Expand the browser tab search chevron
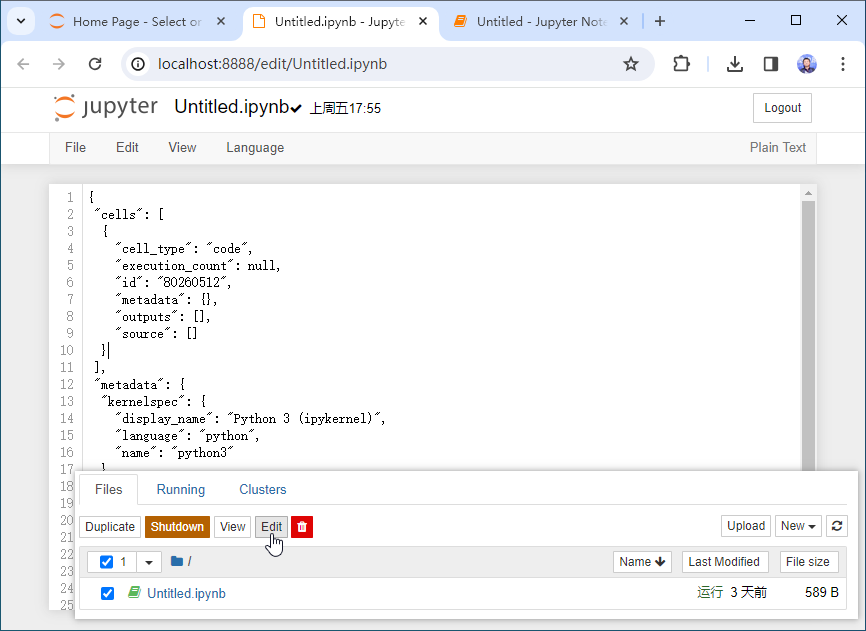The image size is (866, 631). pyautogui.click(x=20, y=21)
